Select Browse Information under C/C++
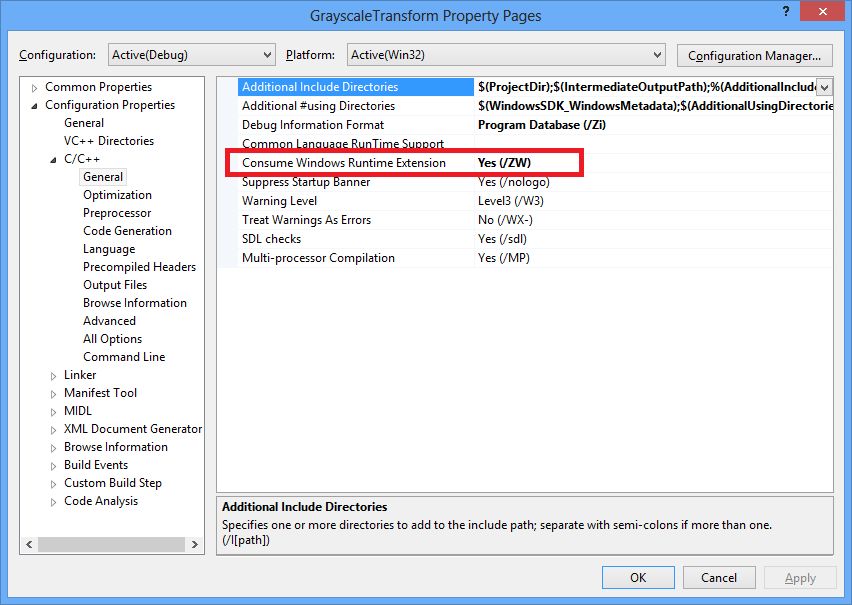This screenshot has height=605, width=852. point(135,302)
